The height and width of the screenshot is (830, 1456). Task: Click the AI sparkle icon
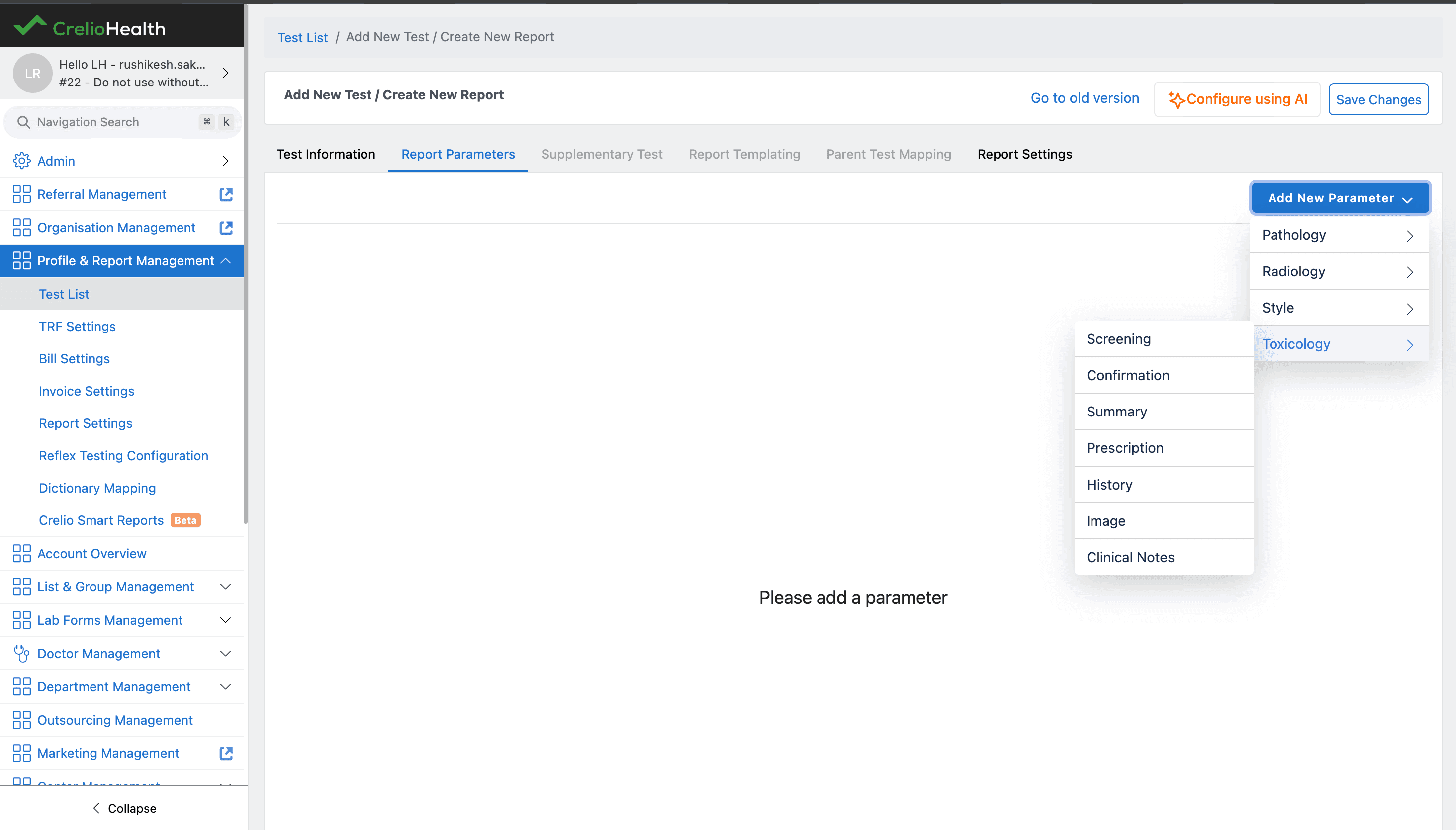point(1176,100)
